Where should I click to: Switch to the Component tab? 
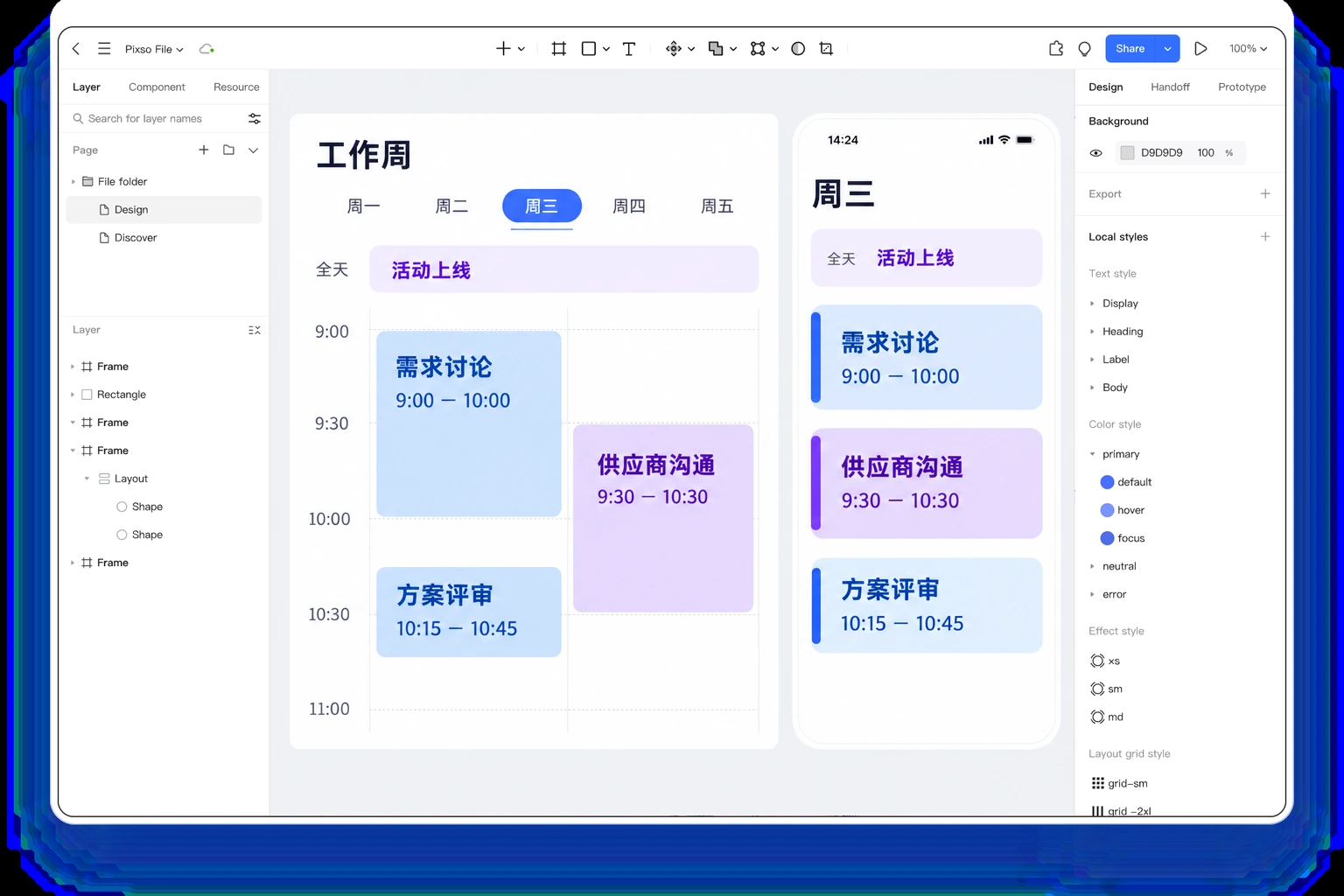[x=157, y=87]
